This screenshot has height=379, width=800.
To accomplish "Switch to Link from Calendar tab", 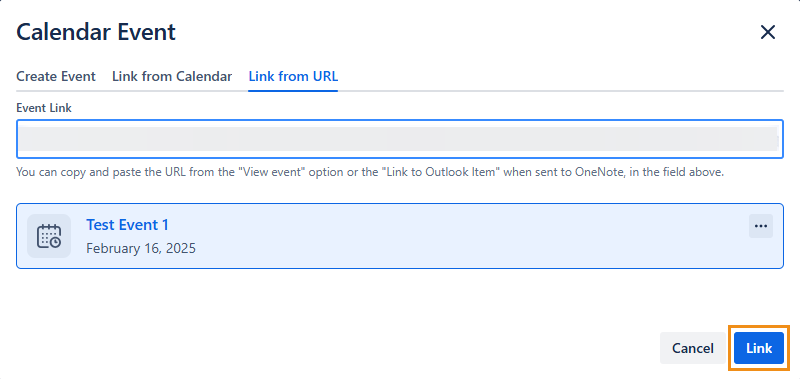I will coord(172,77).
